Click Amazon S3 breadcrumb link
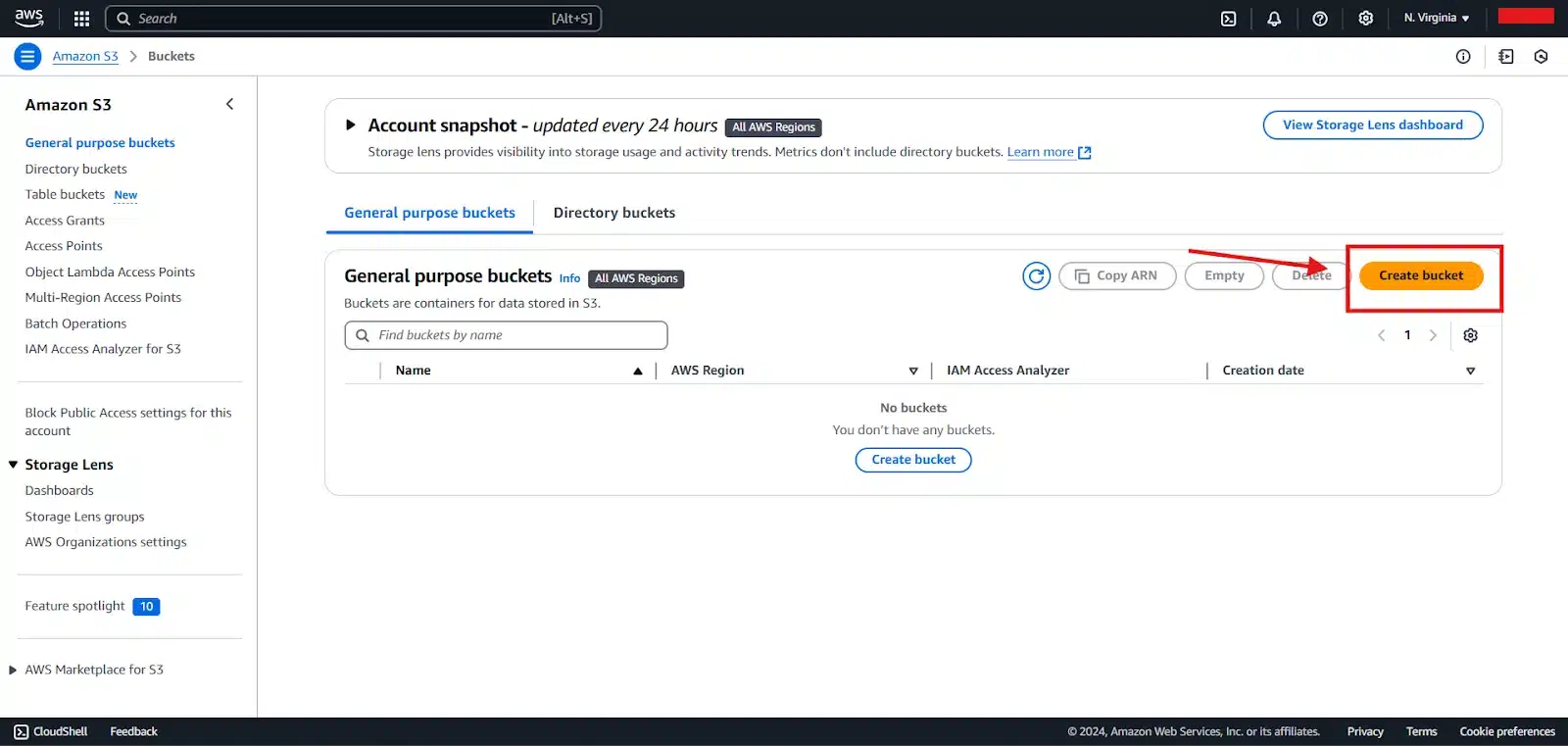The image size is (1568, 746). [85, 57]
